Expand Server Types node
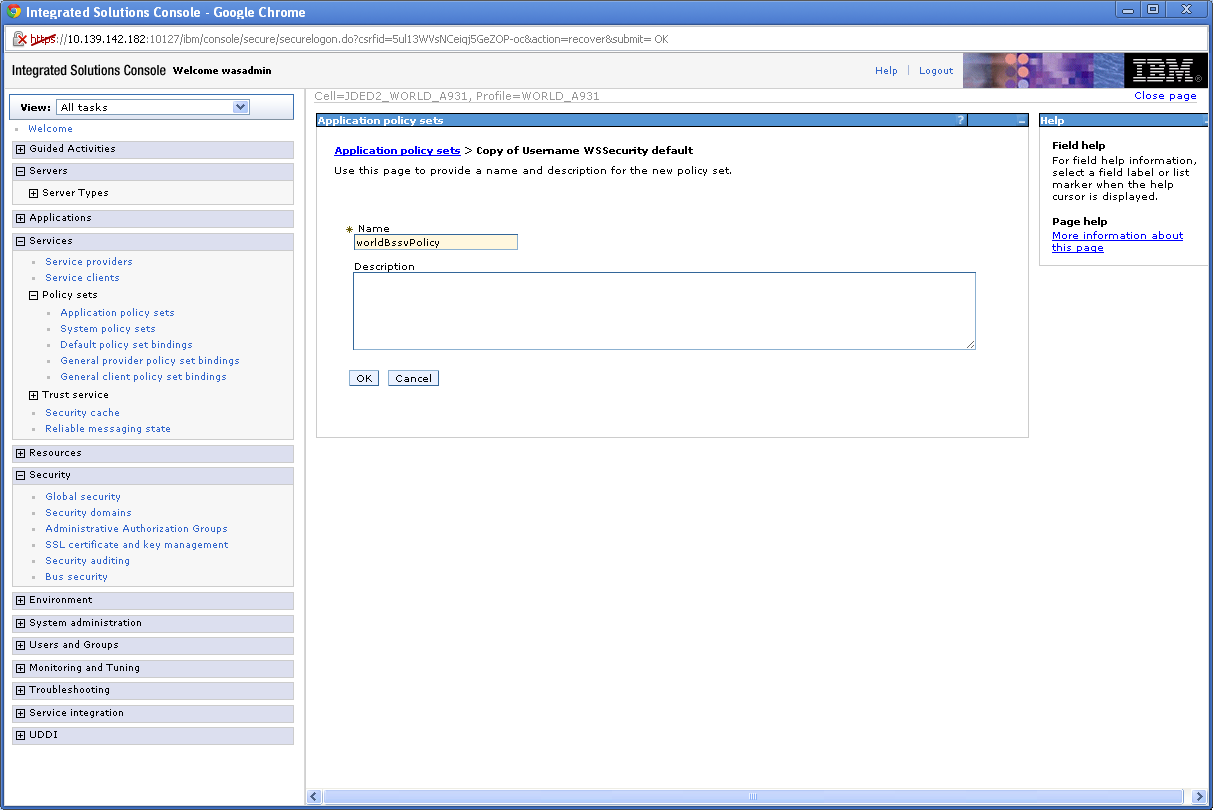Image resolution: width=1213 pixels, height=810 pixels. [33, 193]
